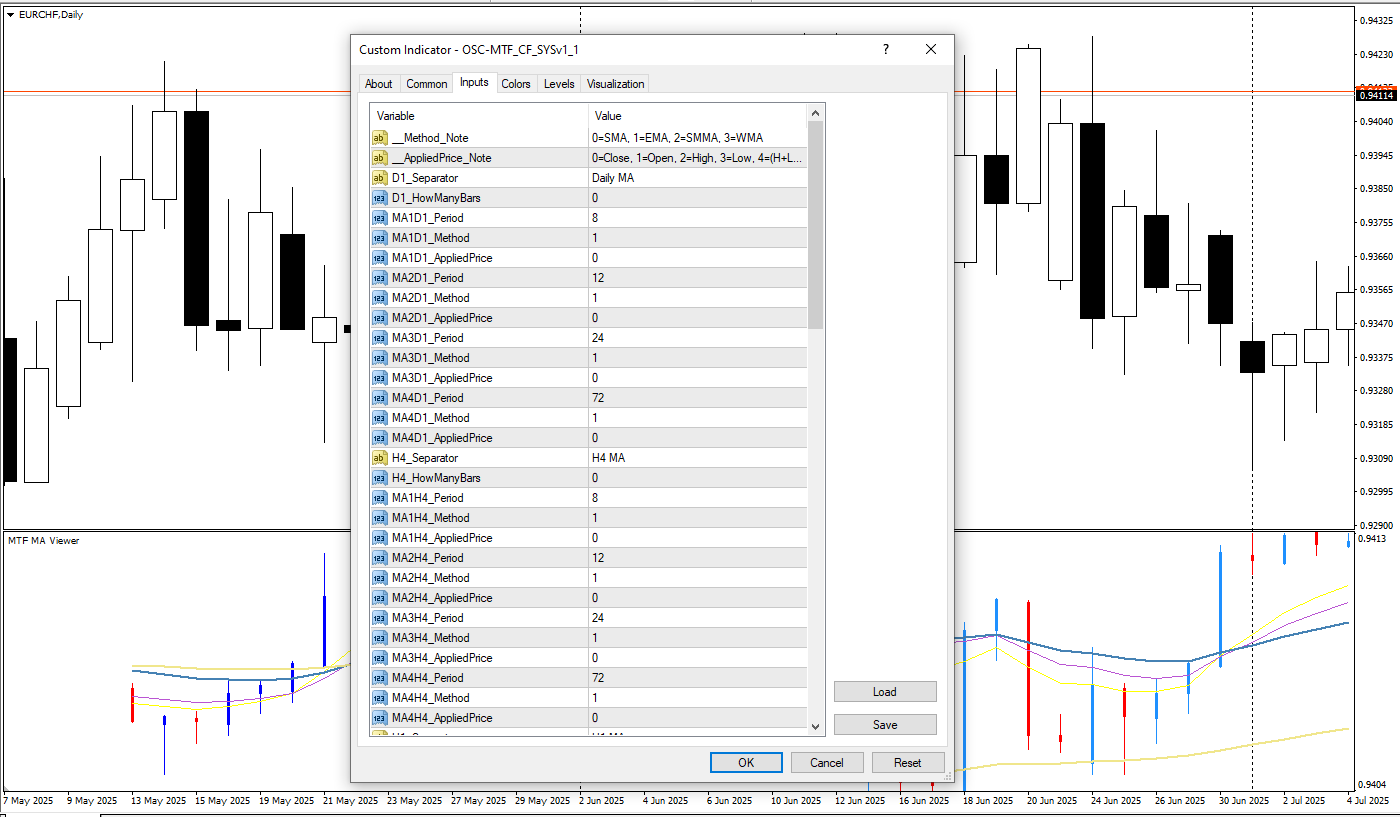Edit the MA1H4_Method value
Screen dimensions: 1400x817
[698, 518]
